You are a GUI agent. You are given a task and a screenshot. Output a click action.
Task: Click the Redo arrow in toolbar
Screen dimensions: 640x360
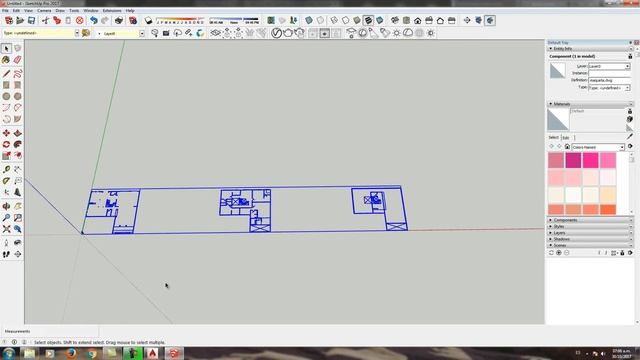105,20
